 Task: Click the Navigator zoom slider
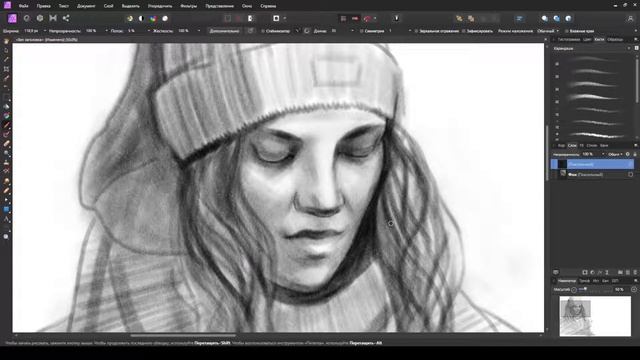[x=595, y=289]
